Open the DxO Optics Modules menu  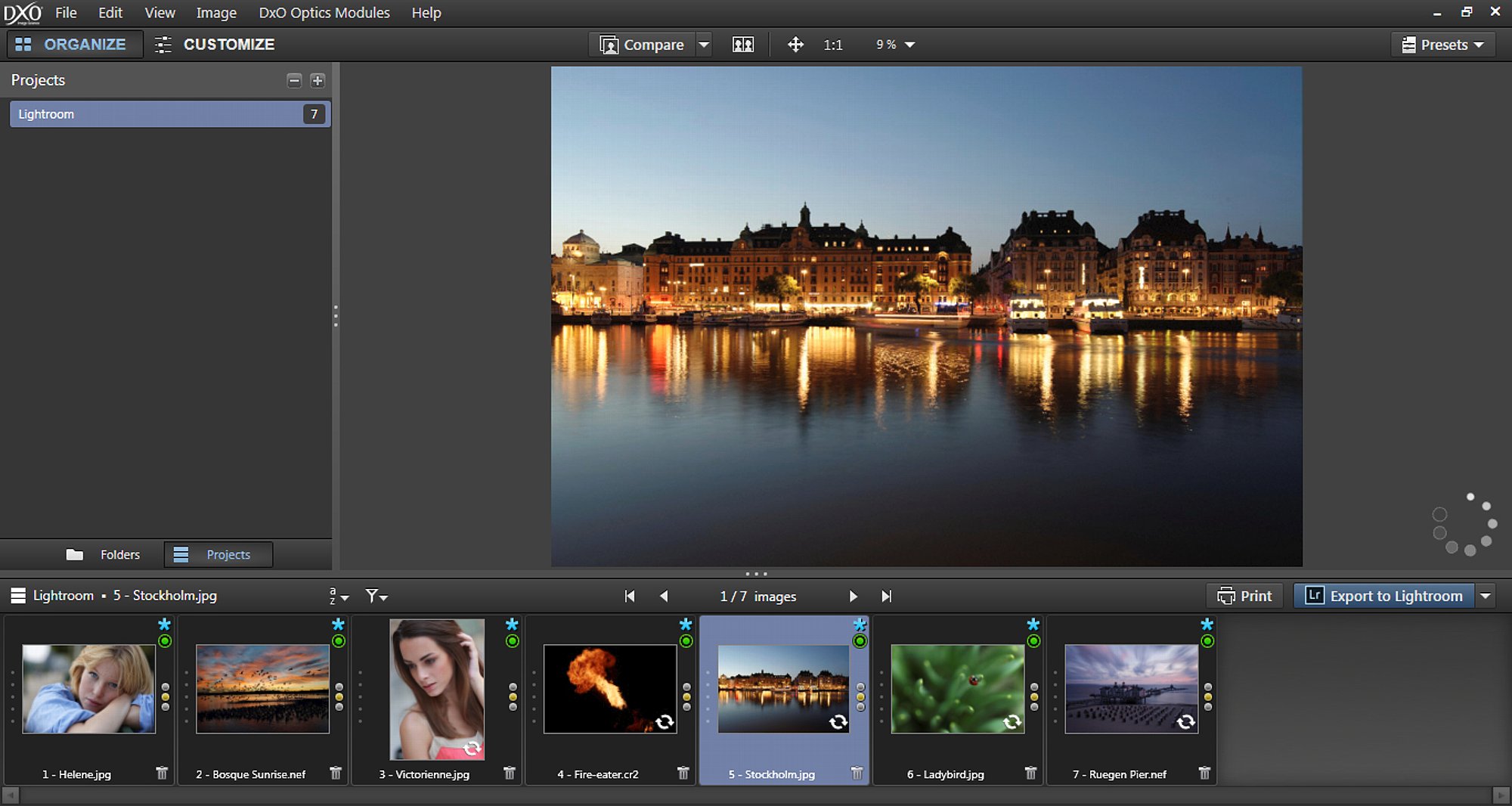coord(324,13)
